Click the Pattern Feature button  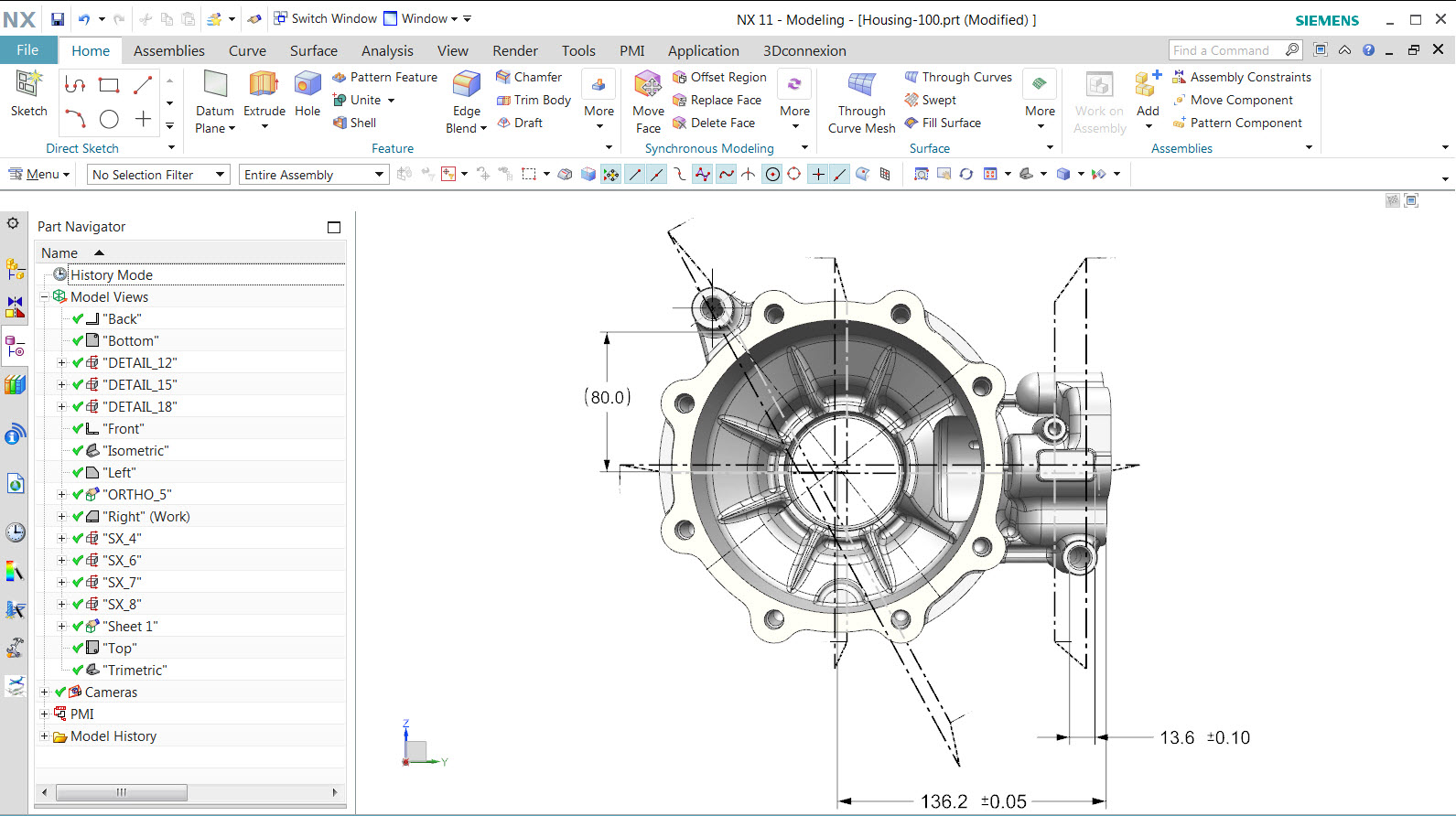point(384,78)
